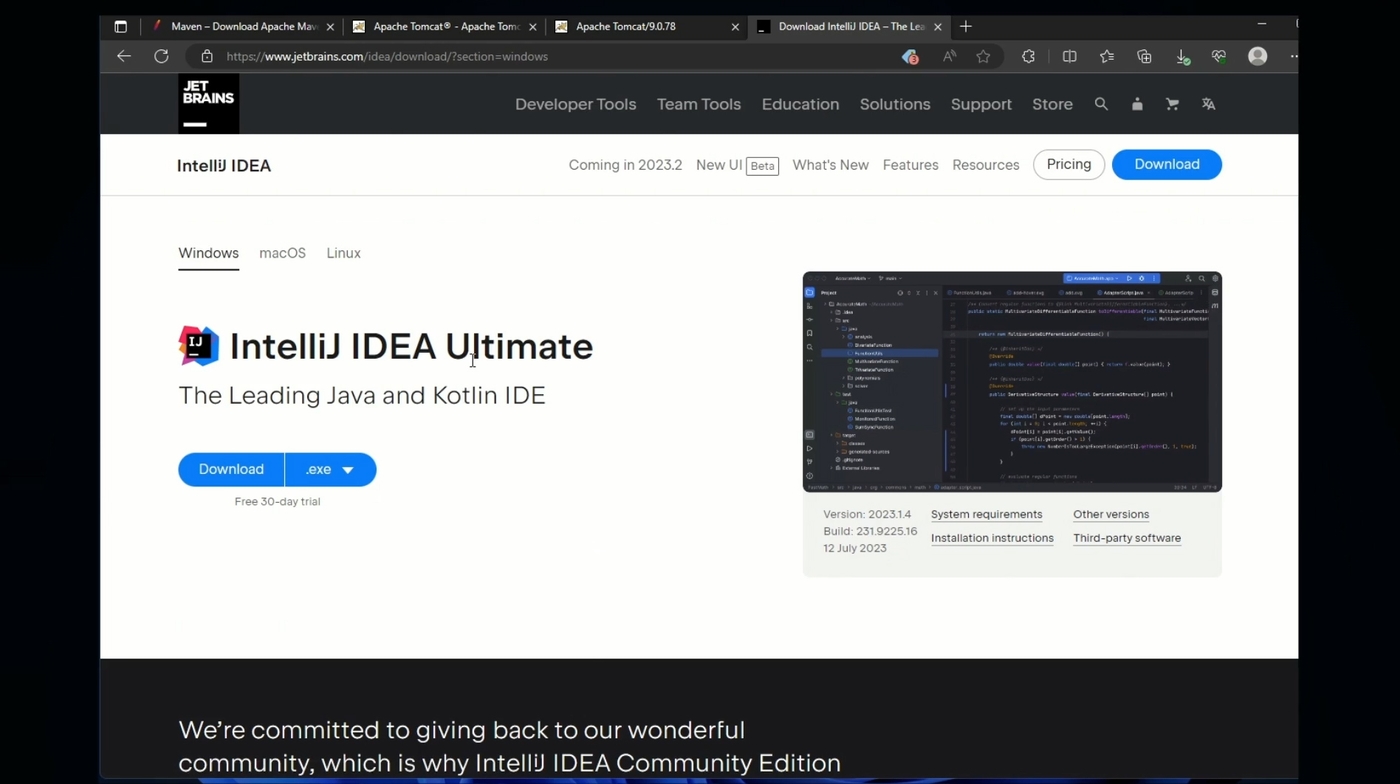Click the JetBrains logo

(208, 104)
